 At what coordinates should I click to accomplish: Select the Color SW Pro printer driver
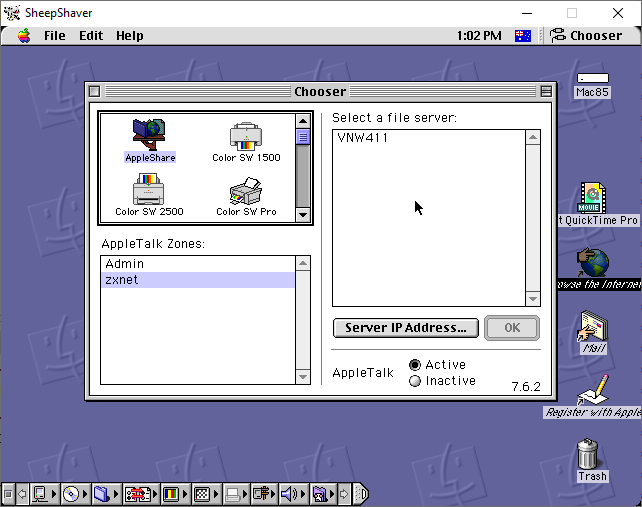click(246, 196)
